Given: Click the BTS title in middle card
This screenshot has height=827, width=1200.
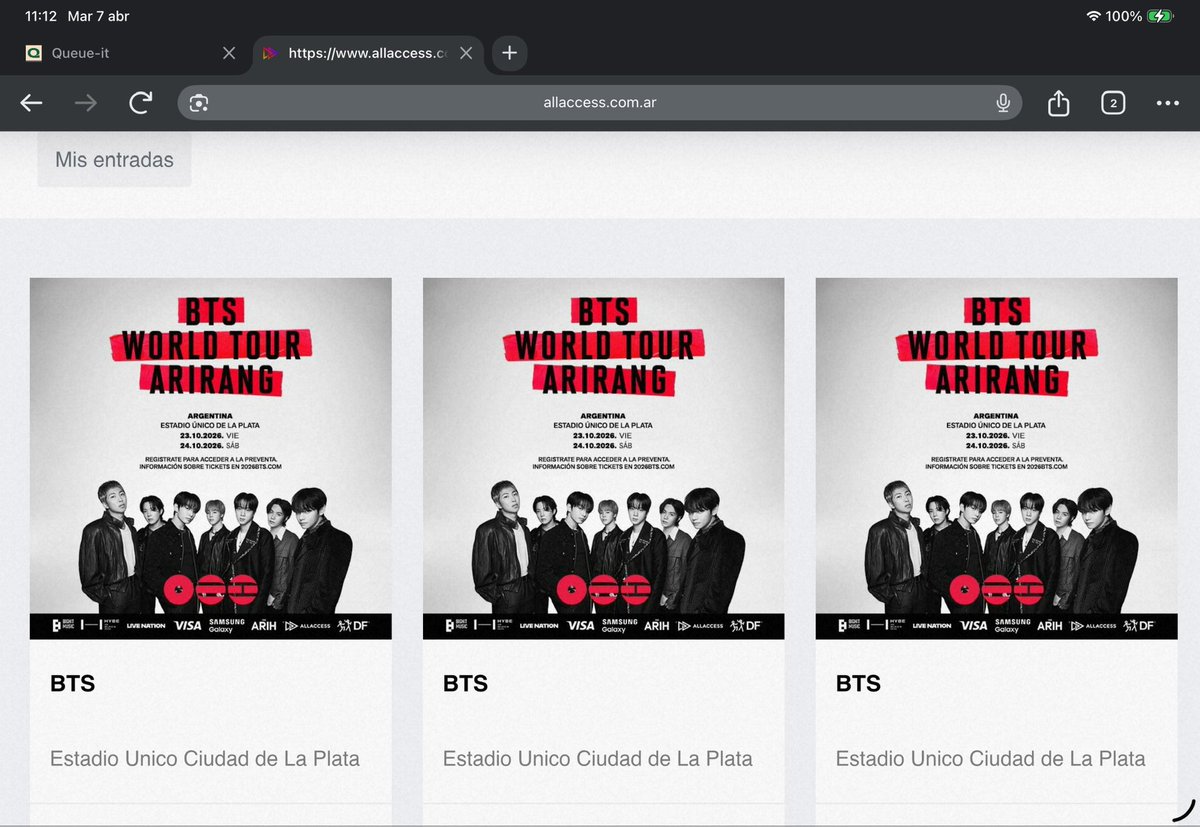Looking at the screenshot, I should 466,684.
